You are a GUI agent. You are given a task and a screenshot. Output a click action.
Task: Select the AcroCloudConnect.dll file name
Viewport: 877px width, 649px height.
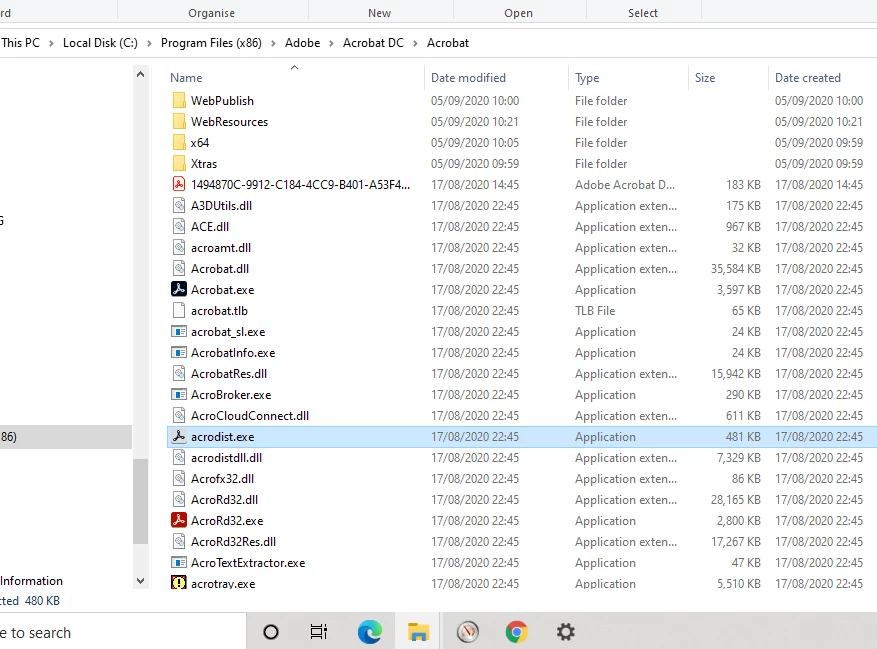250,416
